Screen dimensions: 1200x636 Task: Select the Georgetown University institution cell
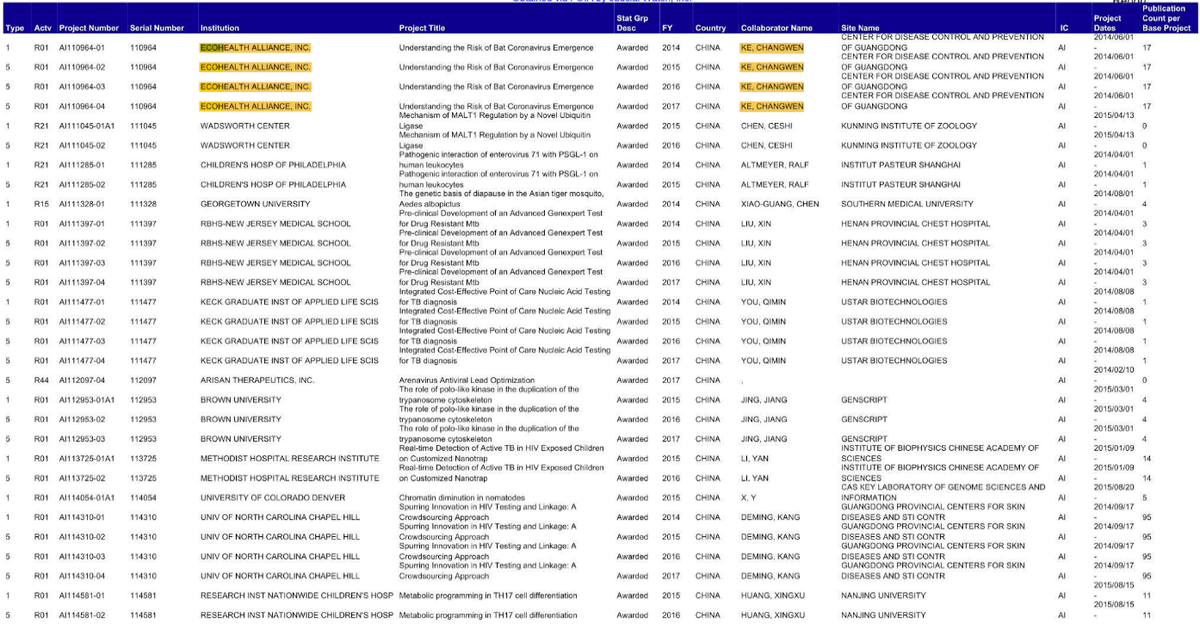pyautogui.click(x=247, y=204)
